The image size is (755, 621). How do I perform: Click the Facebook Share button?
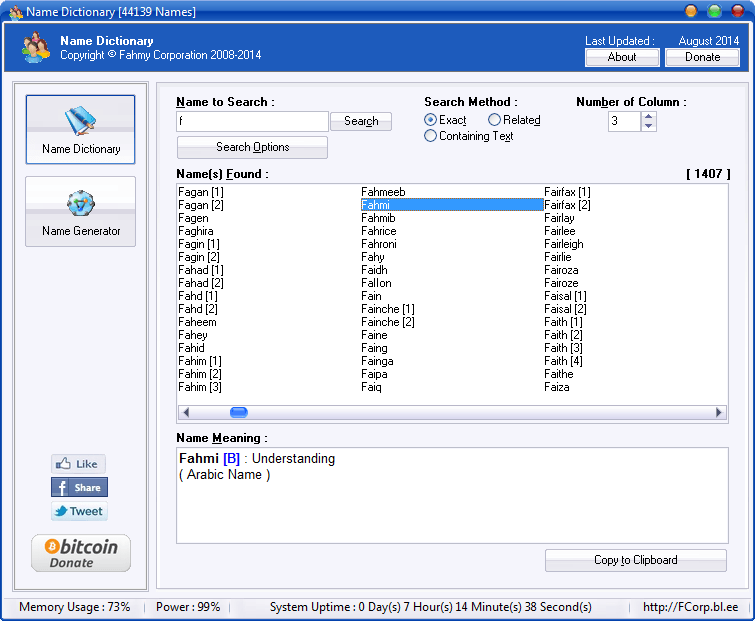[79, 487]
